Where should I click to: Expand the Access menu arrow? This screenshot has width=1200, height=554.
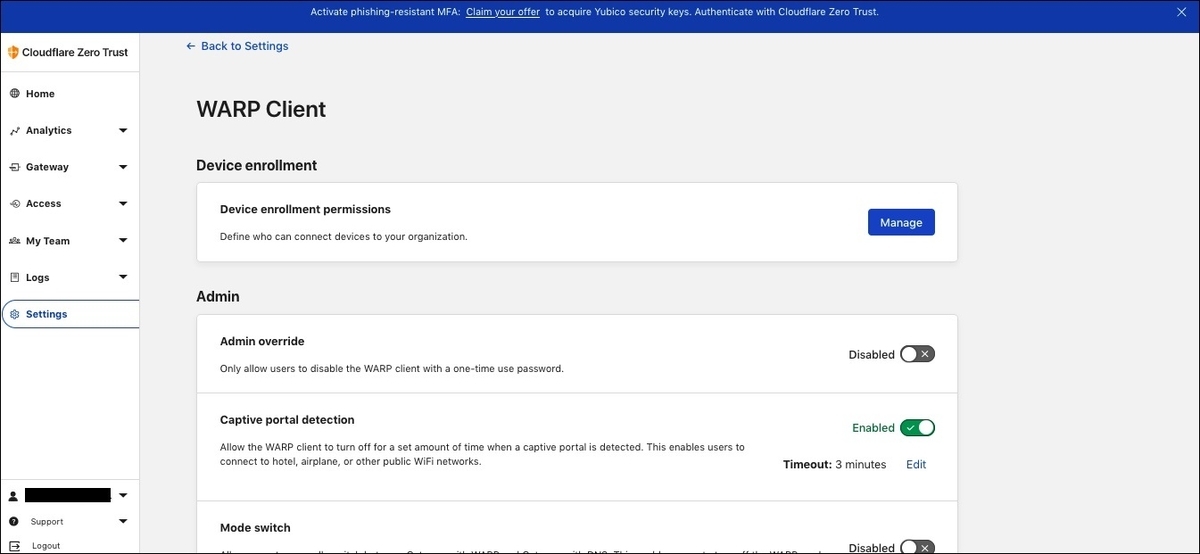[x=123, y=204]
